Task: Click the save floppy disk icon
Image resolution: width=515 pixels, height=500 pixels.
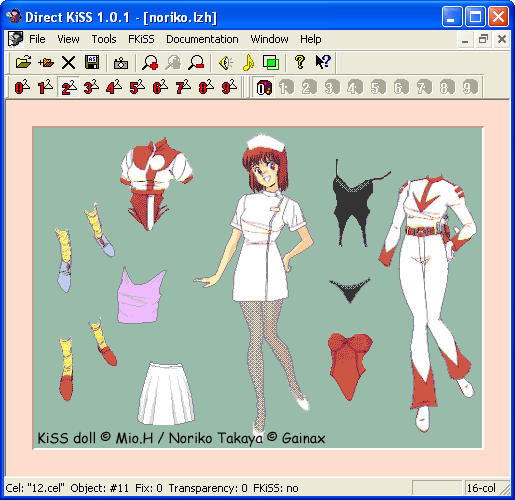Action: (x=92, y=62)
